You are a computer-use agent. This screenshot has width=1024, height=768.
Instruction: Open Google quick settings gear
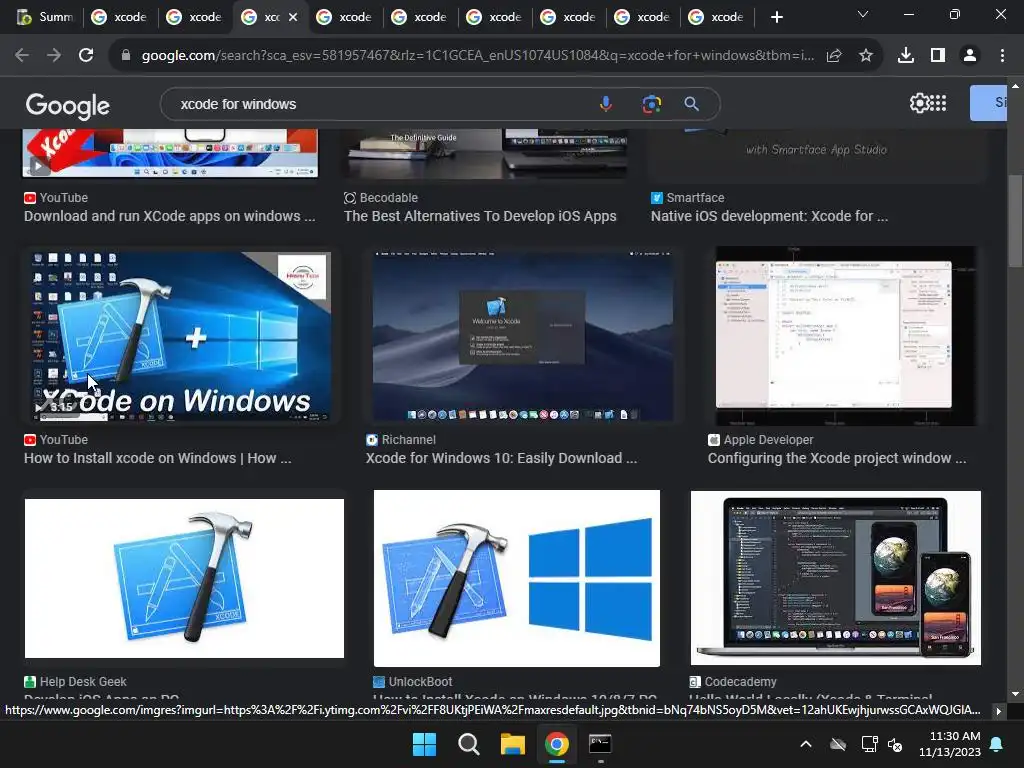[919, 103]
